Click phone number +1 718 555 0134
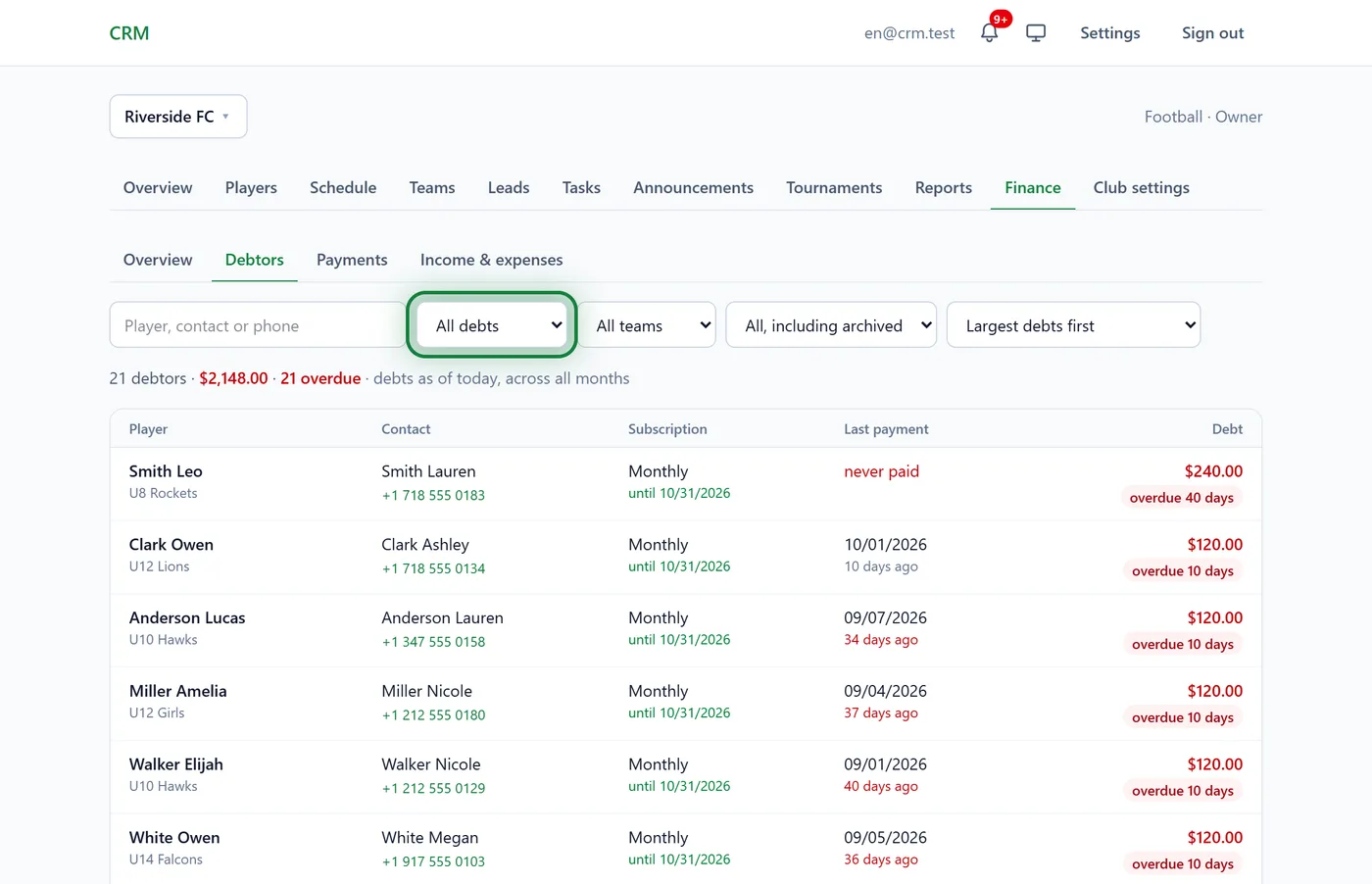 (x=433, y=568)
